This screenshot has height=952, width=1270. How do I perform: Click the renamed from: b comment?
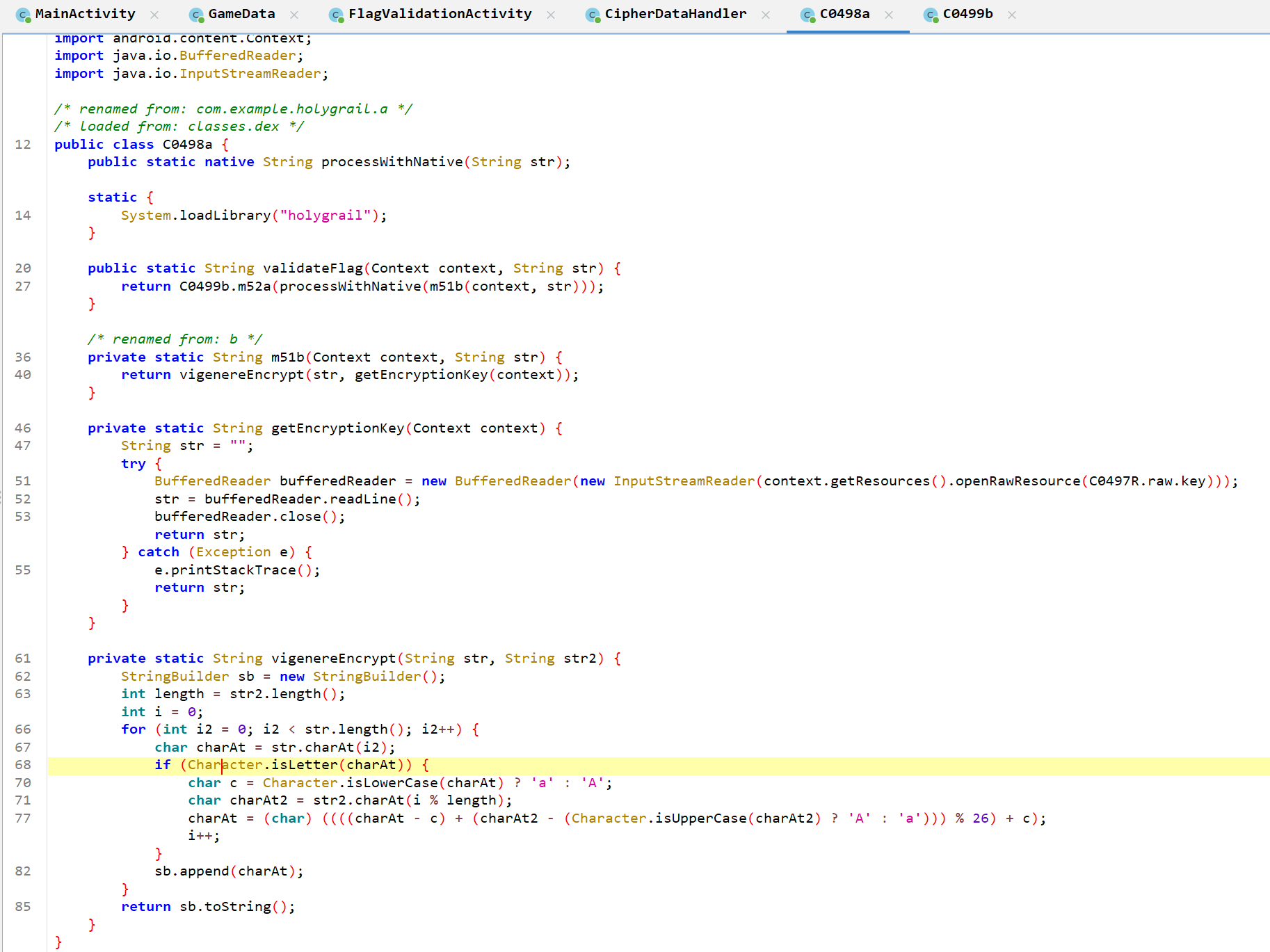click(x=175, y=339)
